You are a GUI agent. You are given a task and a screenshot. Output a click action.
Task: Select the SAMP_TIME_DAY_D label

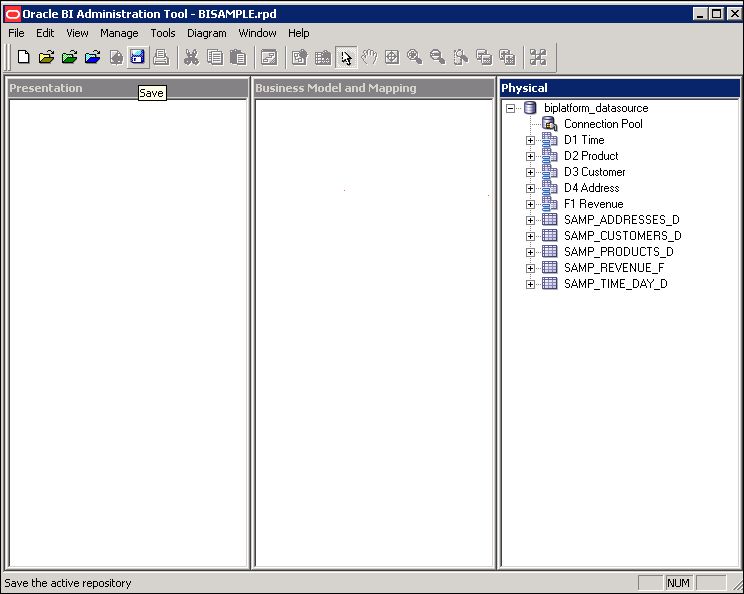[615, 284]
